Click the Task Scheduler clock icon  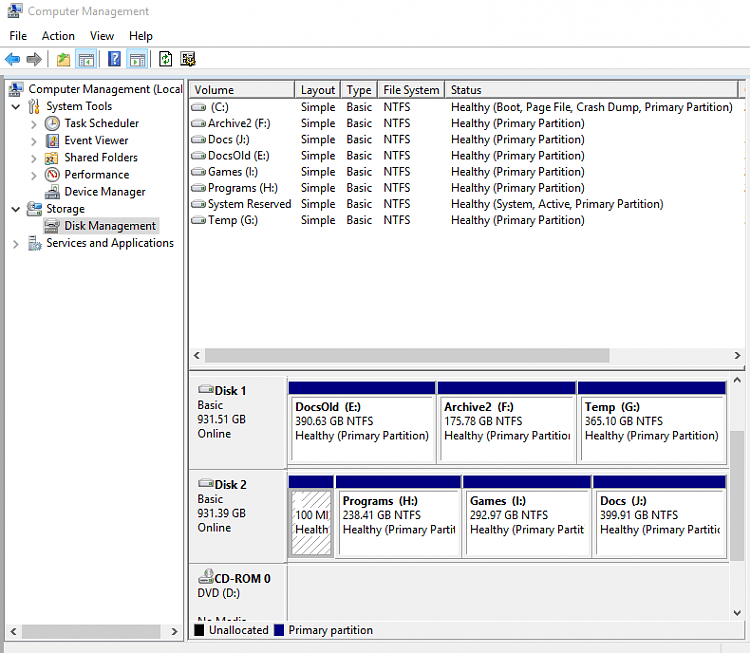[52, 123]
